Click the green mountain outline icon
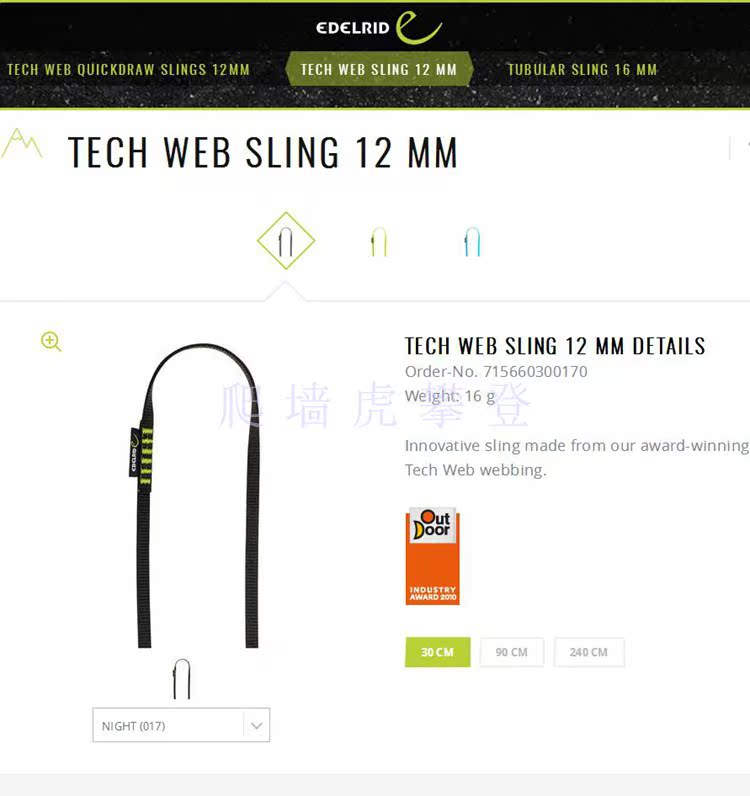The image size is (750, 796). (x=21, y=144)
